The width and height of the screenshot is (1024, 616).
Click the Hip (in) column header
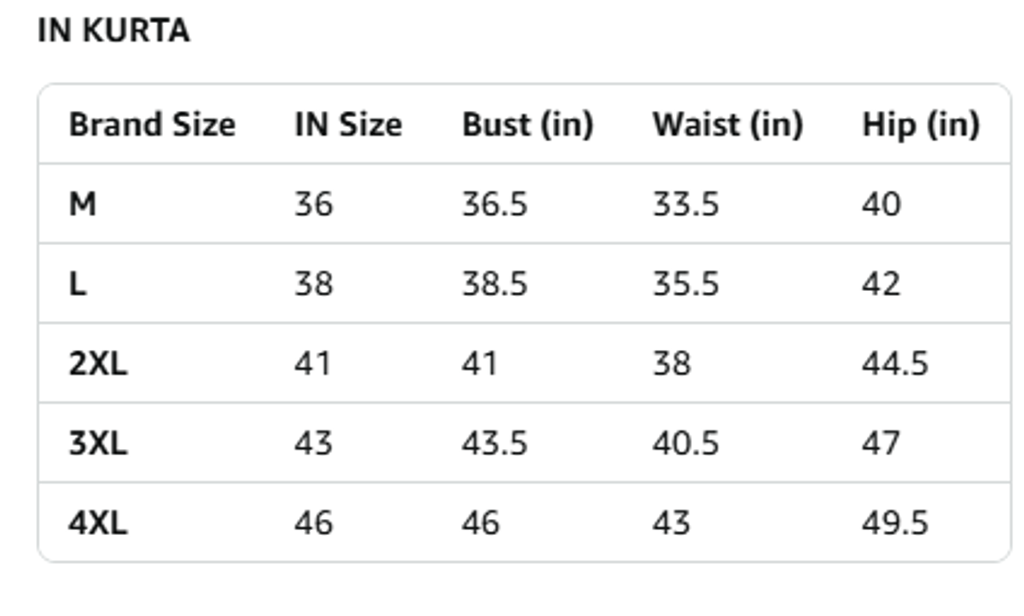(x=921, y=124)
